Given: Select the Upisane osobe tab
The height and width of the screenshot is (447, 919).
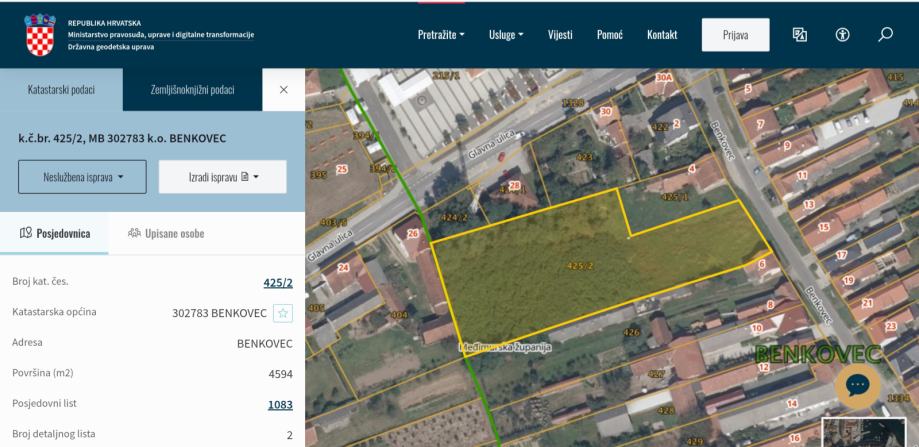Looking at the screenshot, I should (x=166, y=233).
